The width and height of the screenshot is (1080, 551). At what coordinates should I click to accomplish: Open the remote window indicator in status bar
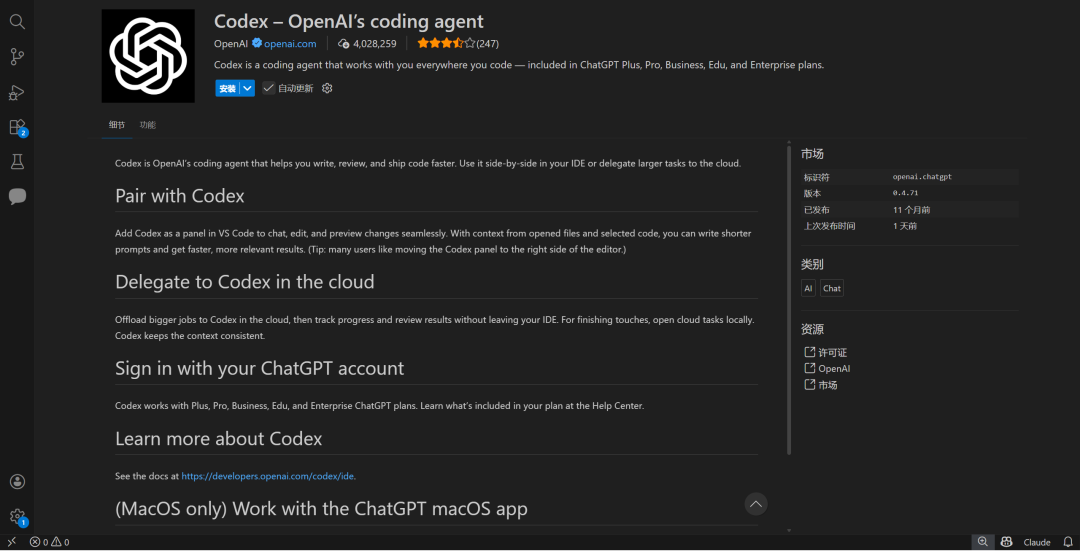point(12,542)
